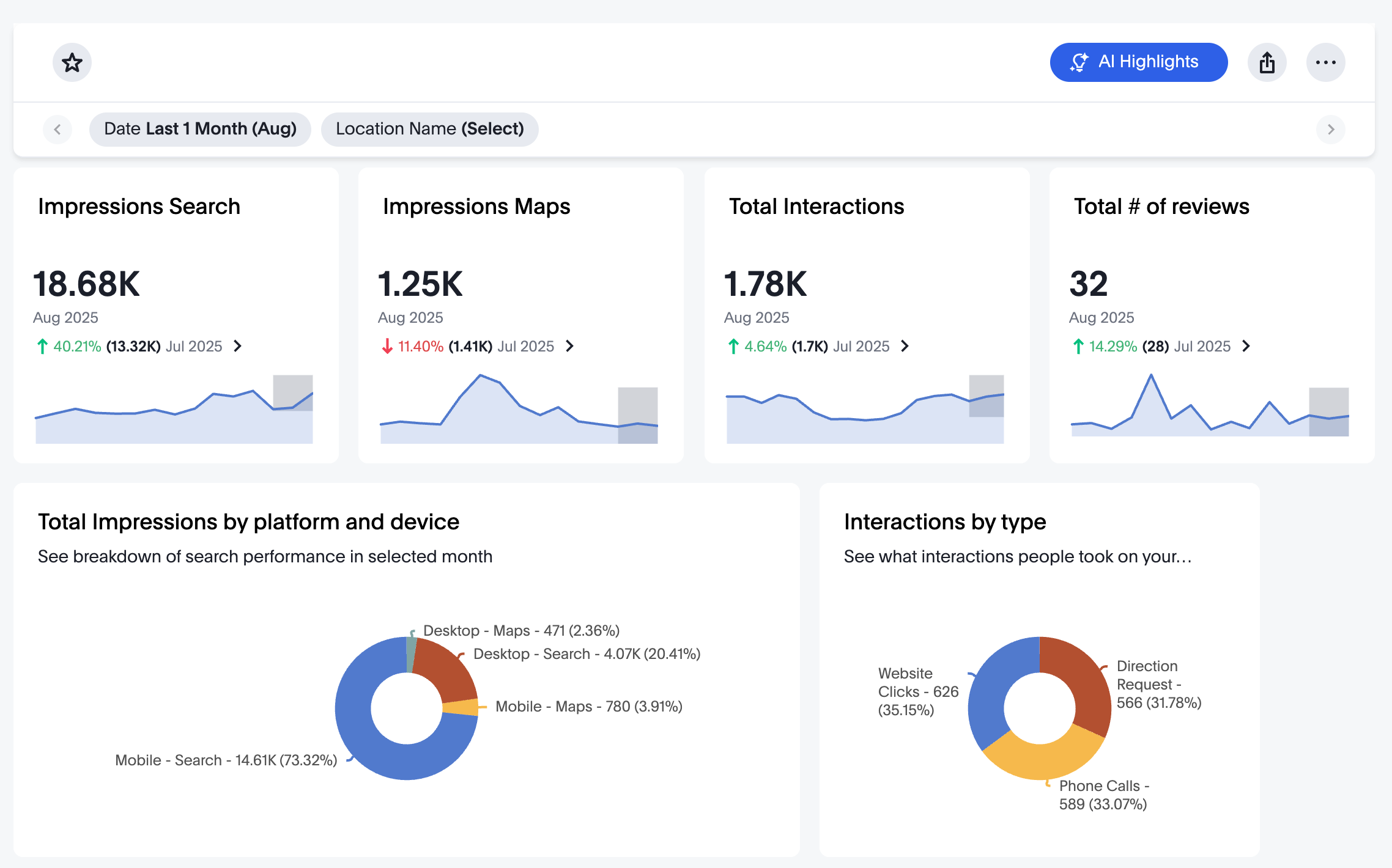Open the Date Last 1 Month filter
The width and height of the screenshot is (1392, 868).
point(200,129)
